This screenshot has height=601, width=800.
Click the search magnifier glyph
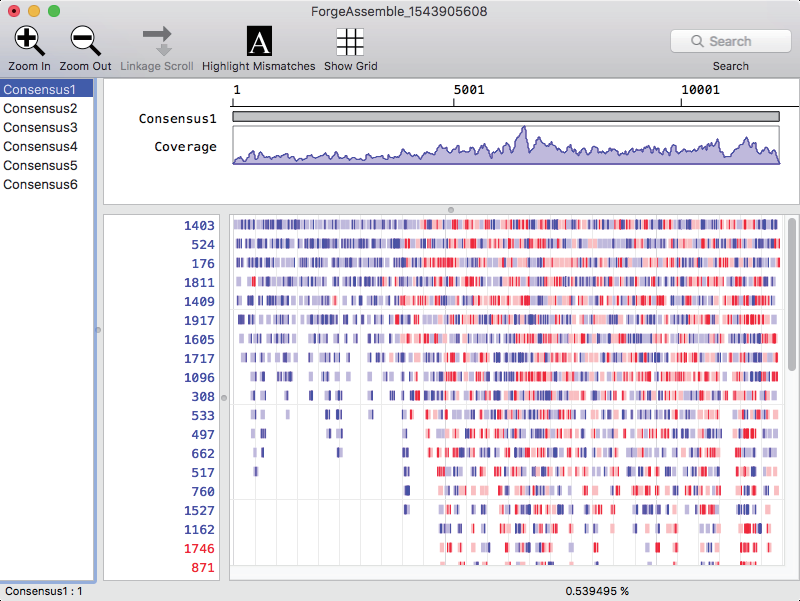[697, 41]
